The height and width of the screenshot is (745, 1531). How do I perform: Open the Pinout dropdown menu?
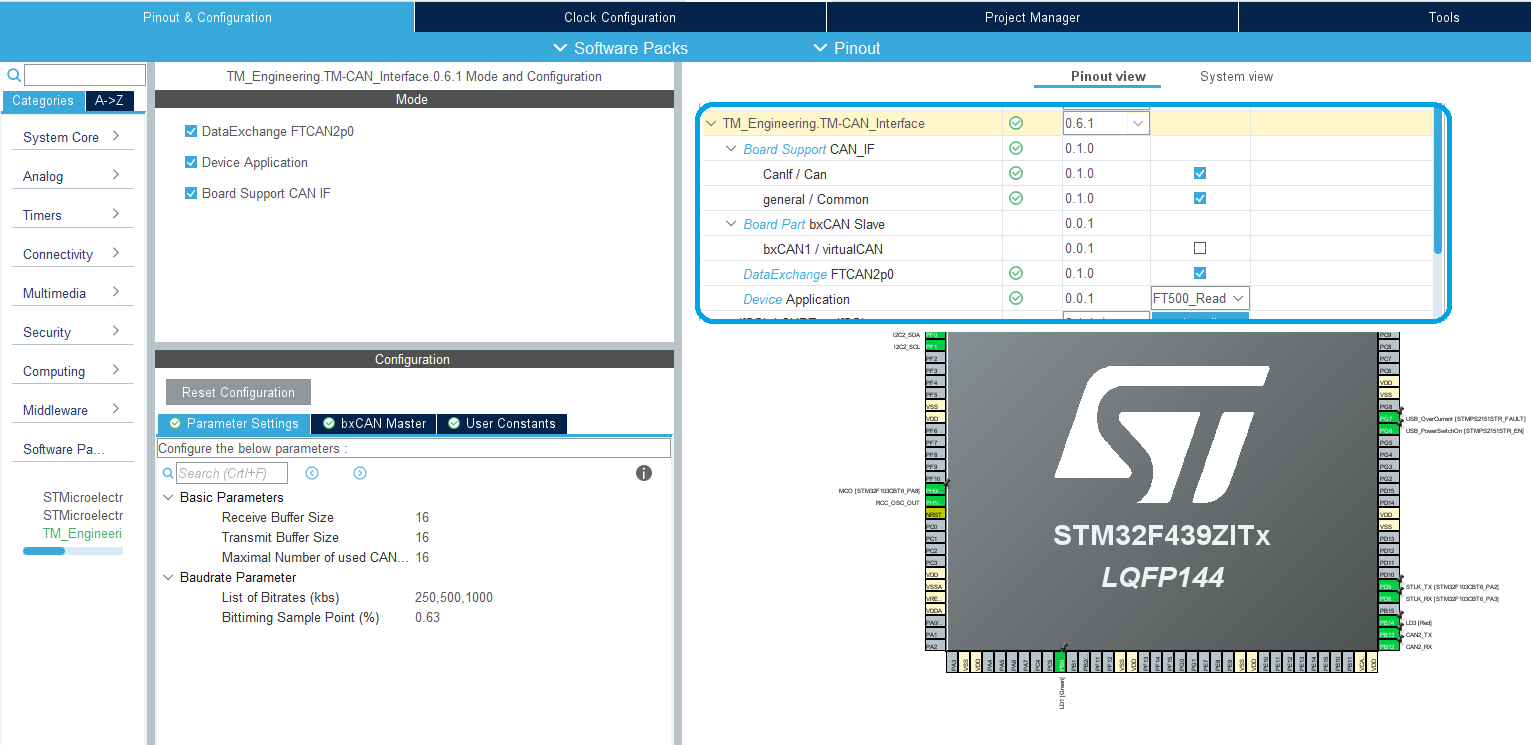coord(846,48)
